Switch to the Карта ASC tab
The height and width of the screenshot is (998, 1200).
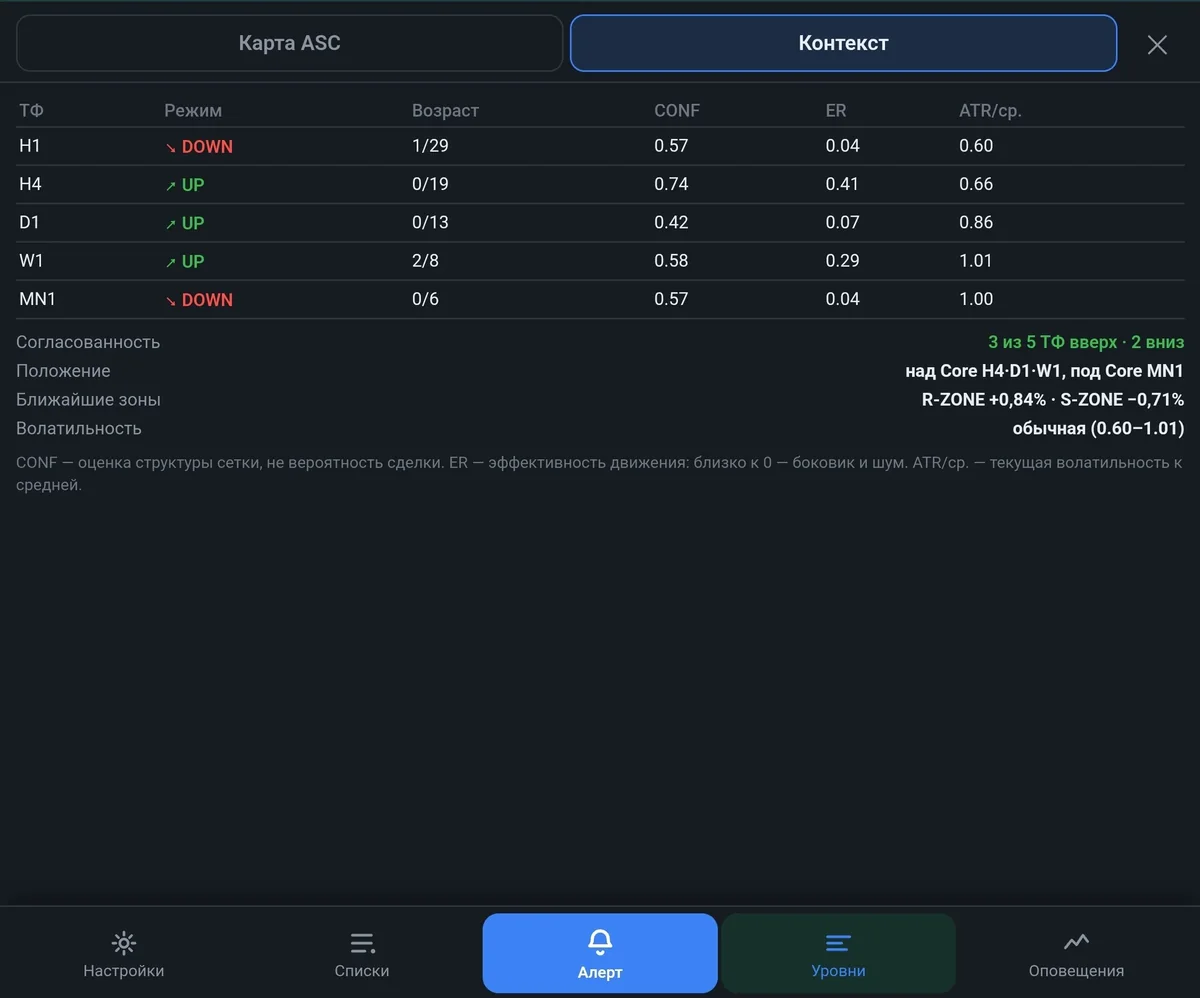pyautogui.click(x=290, y=43)
